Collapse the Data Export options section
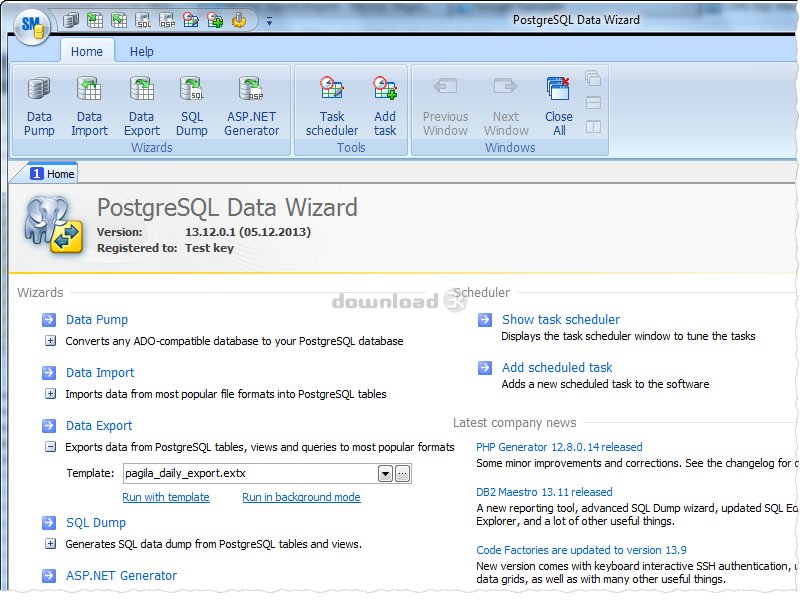 point(50,447)
